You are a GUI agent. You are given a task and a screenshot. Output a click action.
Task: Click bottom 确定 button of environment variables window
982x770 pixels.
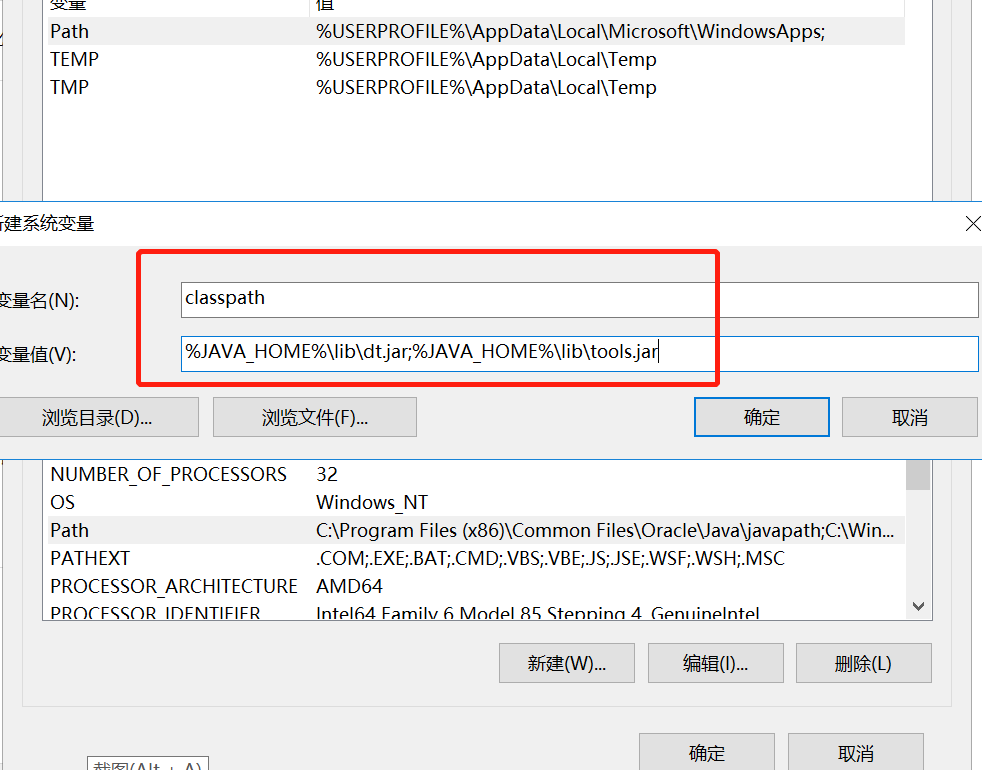706,752
